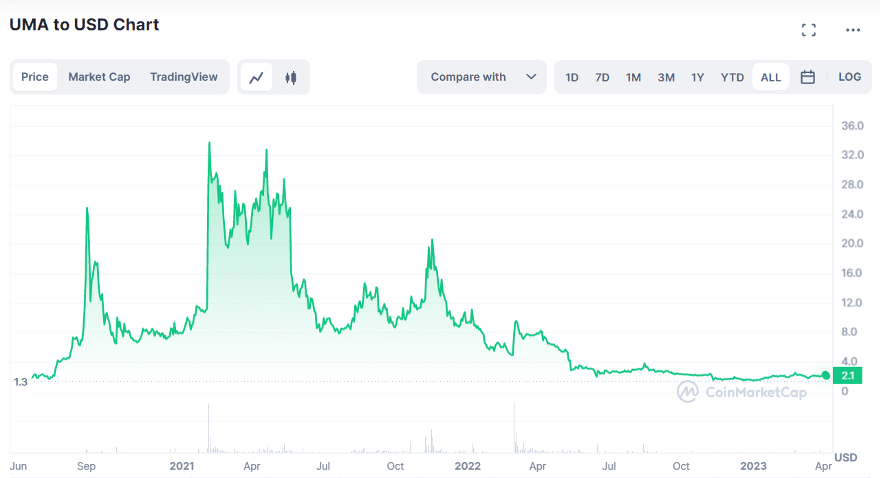Click the UMA to USD Chart heading

coord(84,25)
